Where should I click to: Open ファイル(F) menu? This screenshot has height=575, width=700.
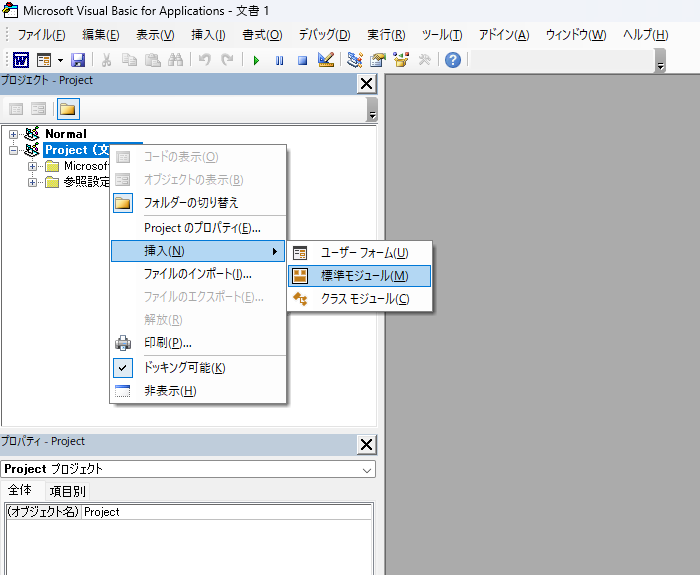click(42, 35)
